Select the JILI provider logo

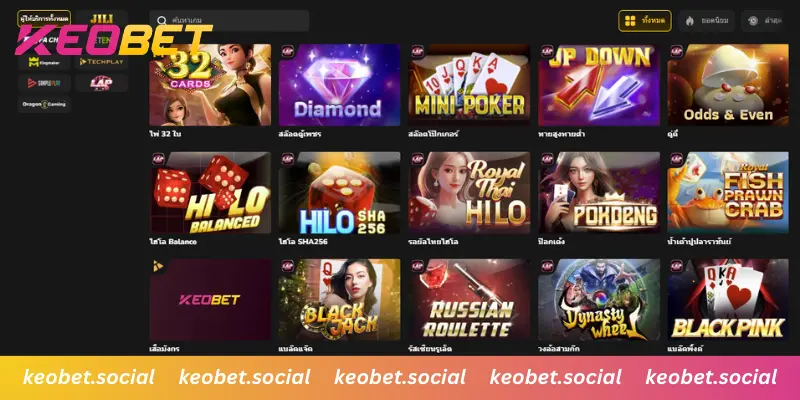click(102, 18)
